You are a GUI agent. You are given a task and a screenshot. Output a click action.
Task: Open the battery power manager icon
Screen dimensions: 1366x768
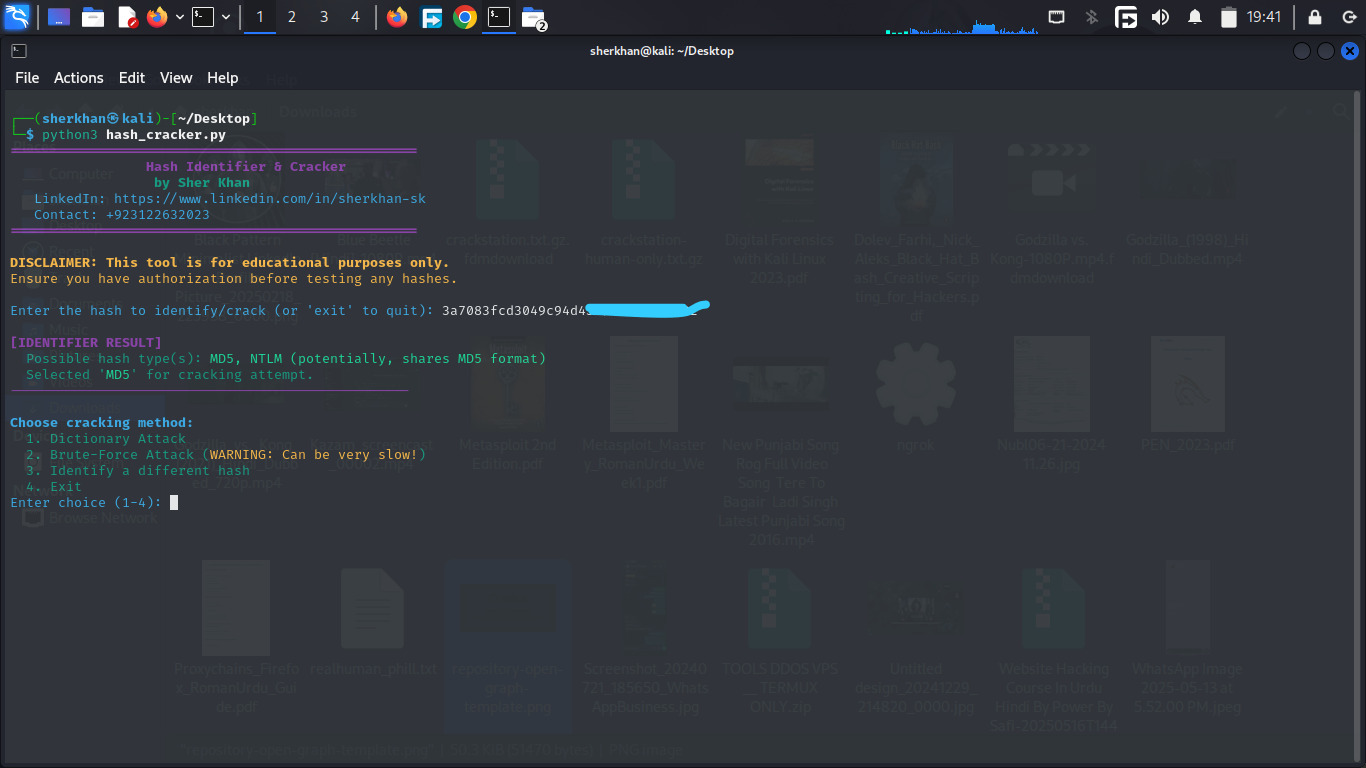point(1229,17)
